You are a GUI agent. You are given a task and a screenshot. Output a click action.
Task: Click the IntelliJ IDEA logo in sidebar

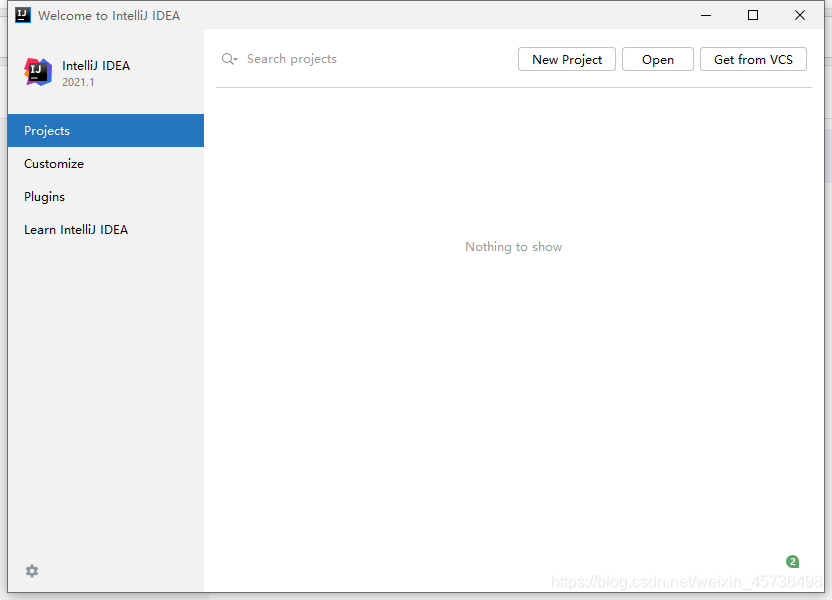point(38,72)
